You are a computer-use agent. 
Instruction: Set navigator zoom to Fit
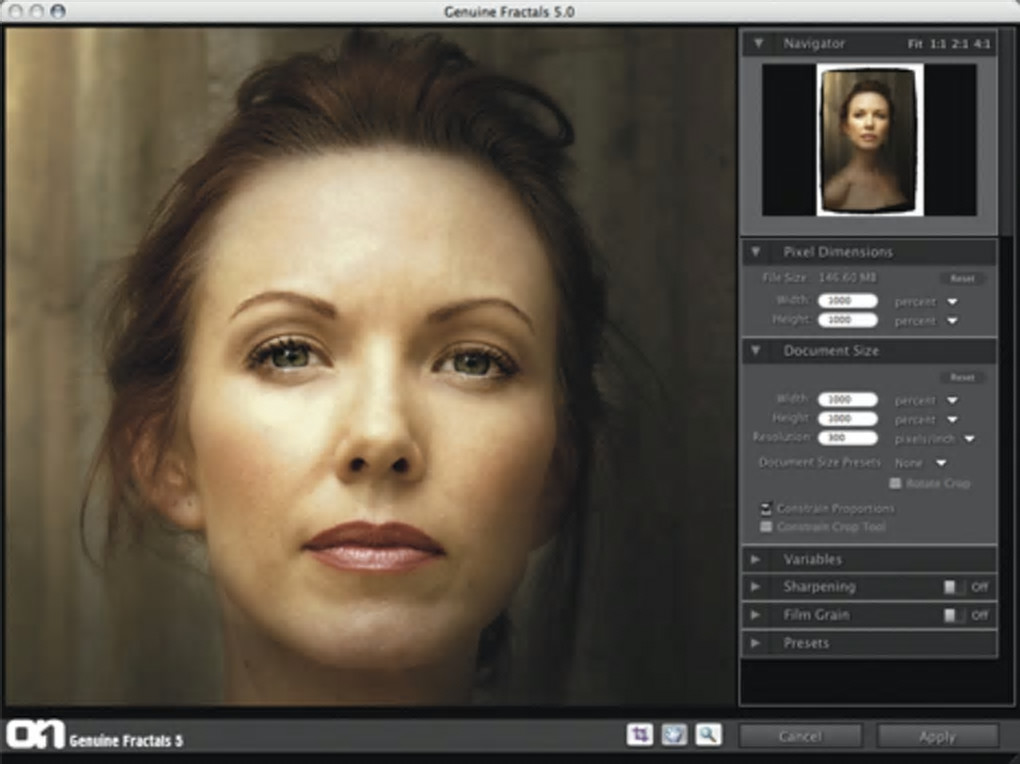pos(915,44)
